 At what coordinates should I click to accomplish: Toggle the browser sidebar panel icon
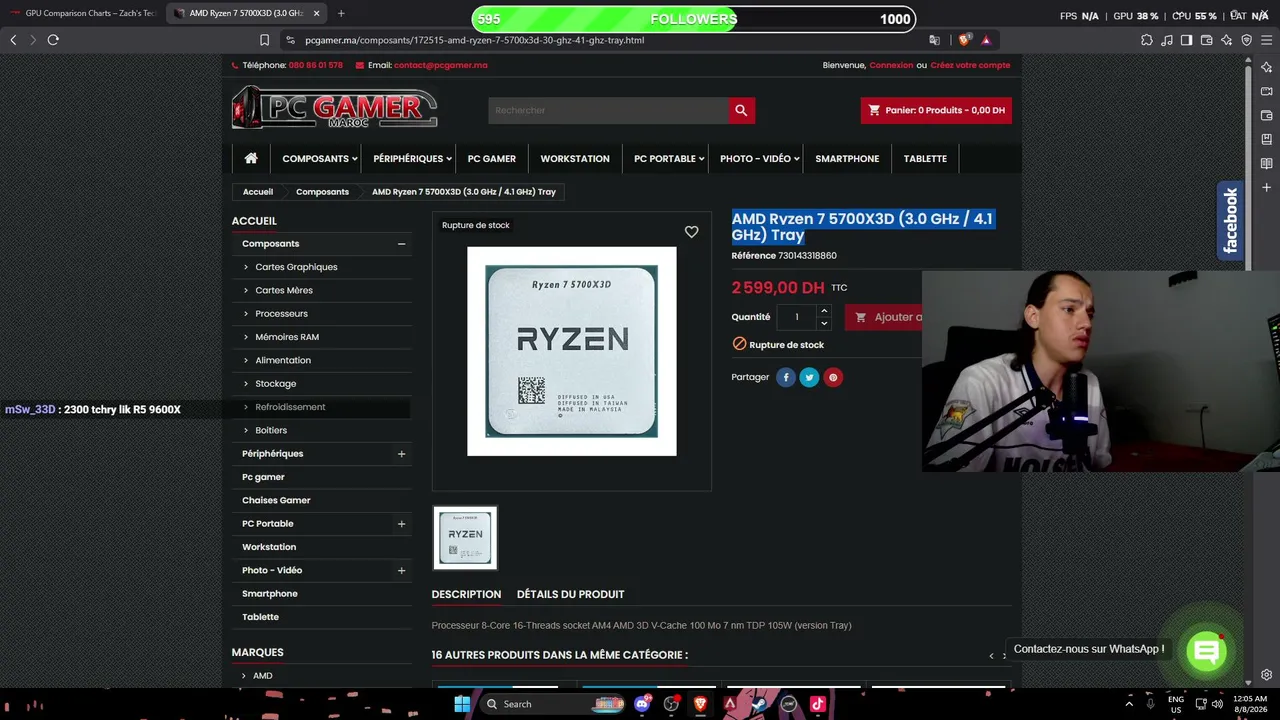pos(1186,40)
